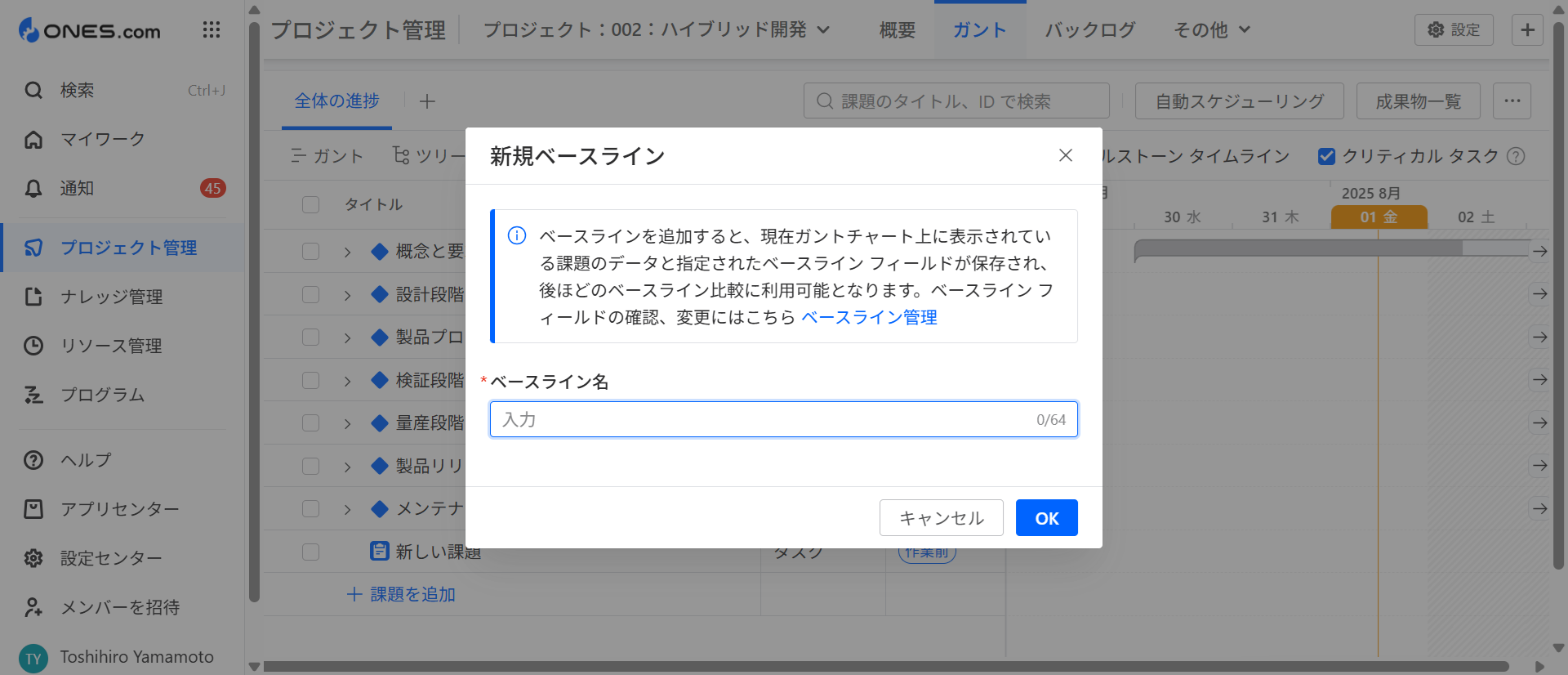Screen dimensions: 1568x675
Task: Click the plus button in top right
Action: click(1527, 30)
